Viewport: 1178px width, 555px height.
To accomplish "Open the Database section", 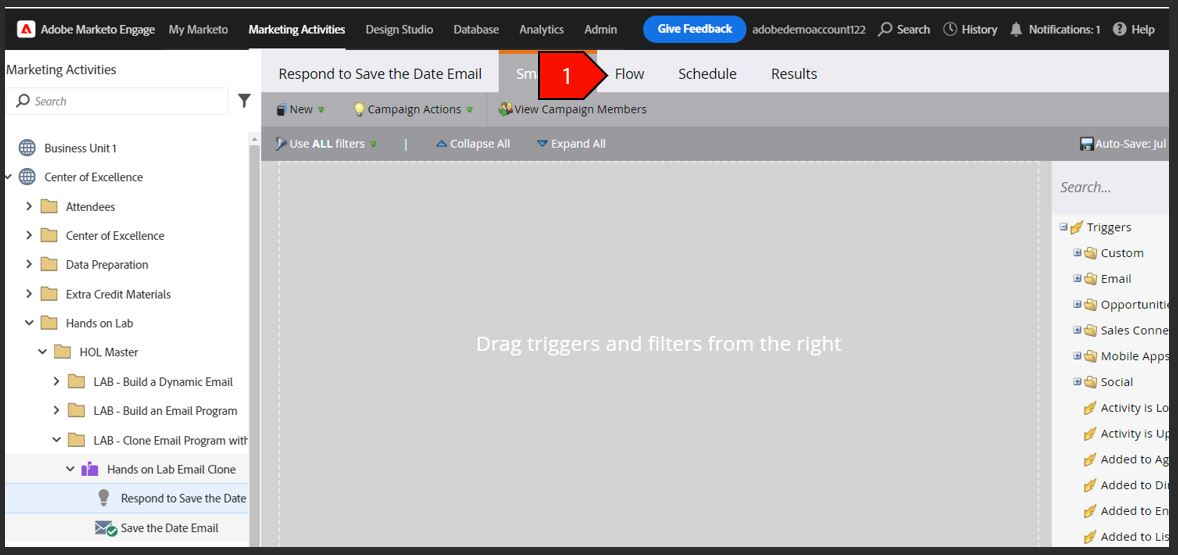I will pyautogui.click(x=476, y=29).
